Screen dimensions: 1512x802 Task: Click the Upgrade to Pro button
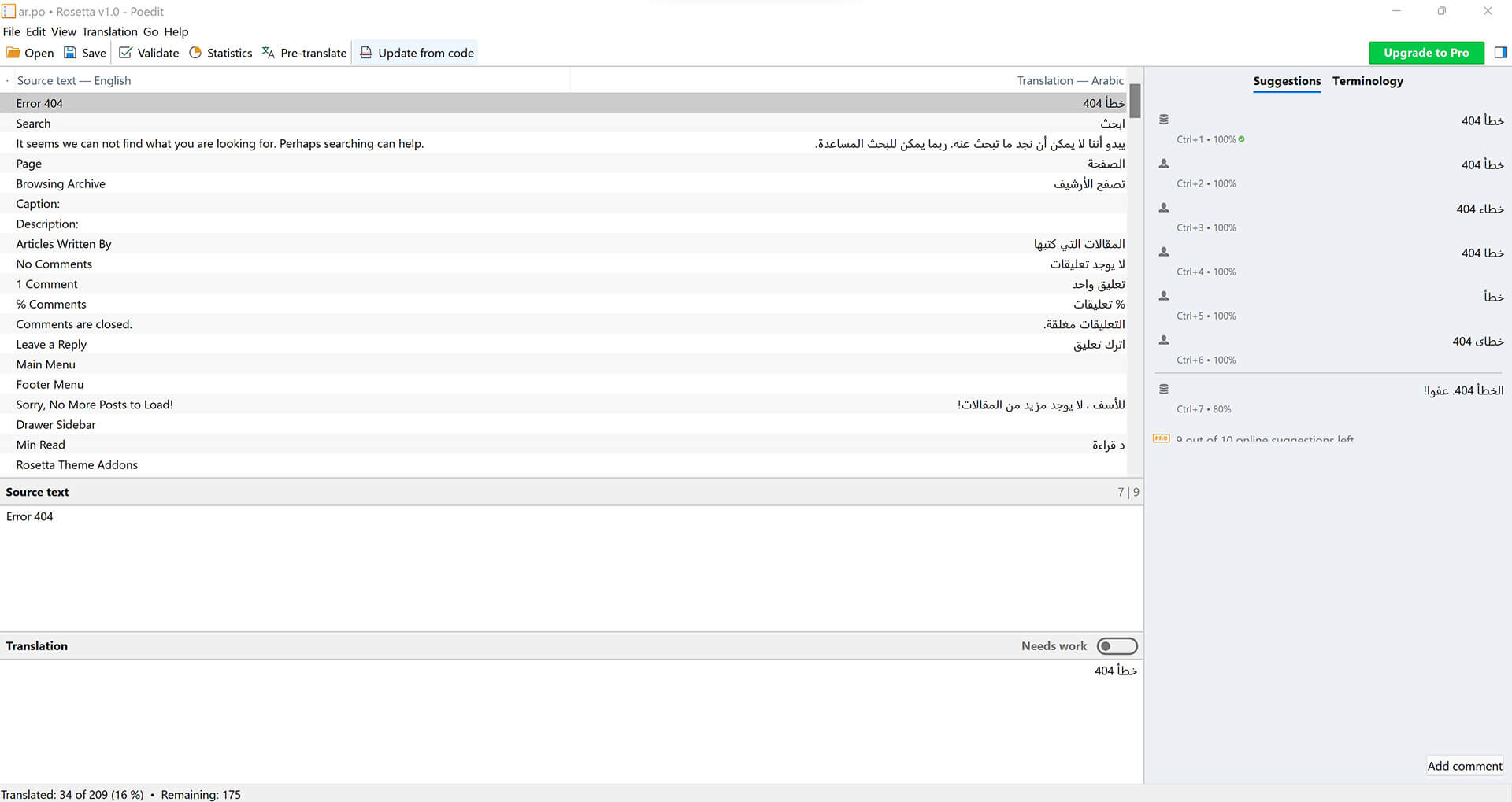point(1426,53)
